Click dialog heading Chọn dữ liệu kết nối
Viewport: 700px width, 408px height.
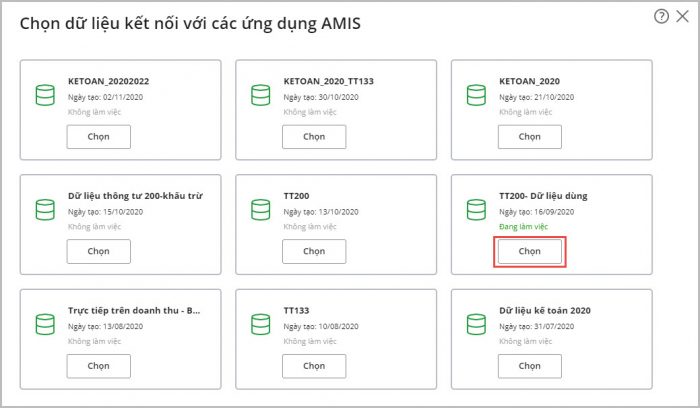point(190,24)
